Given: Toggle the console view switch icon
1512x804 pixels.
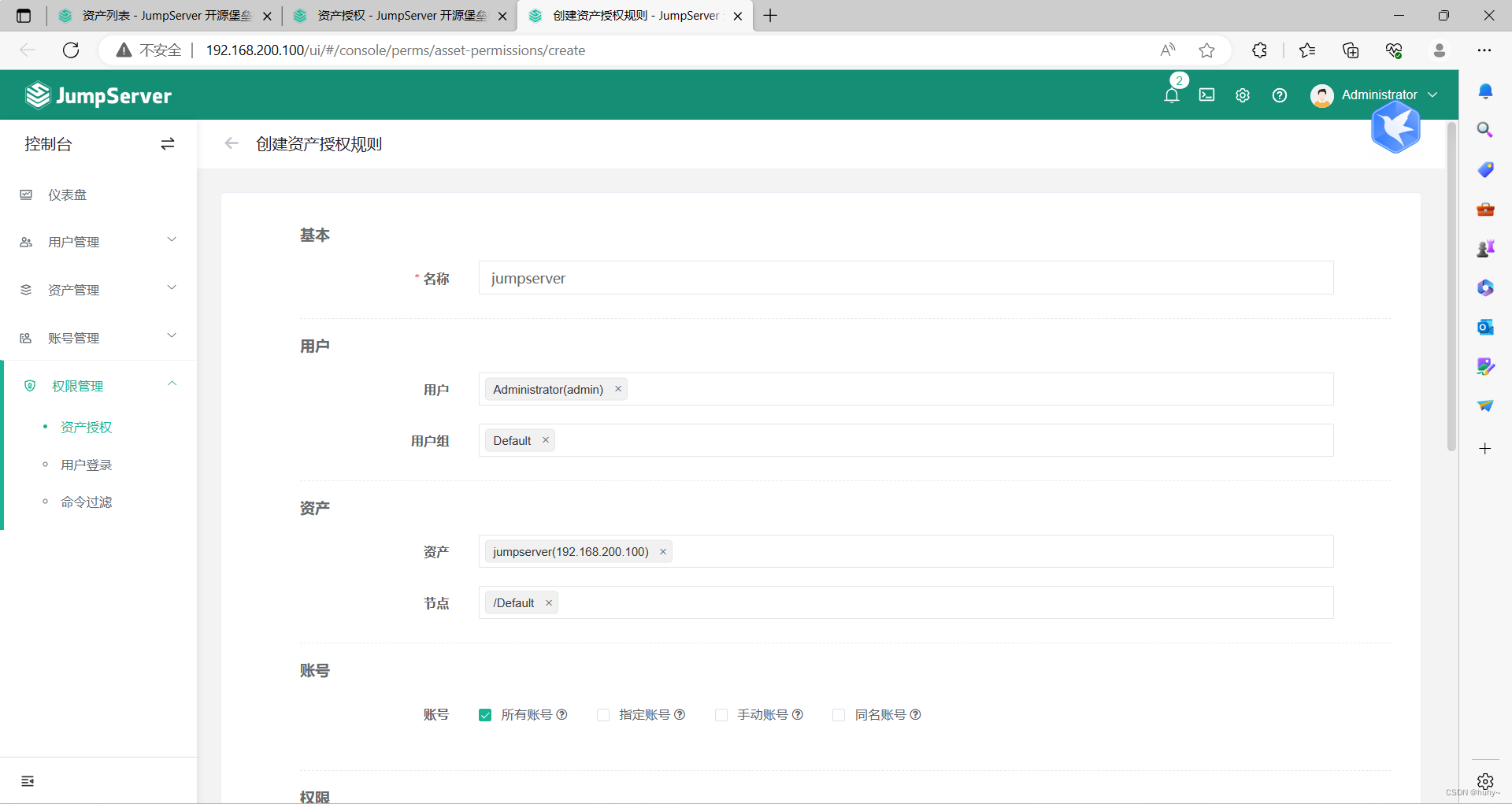Looking at the screenshot, I should pyautogui.click(x=168, y=144).
